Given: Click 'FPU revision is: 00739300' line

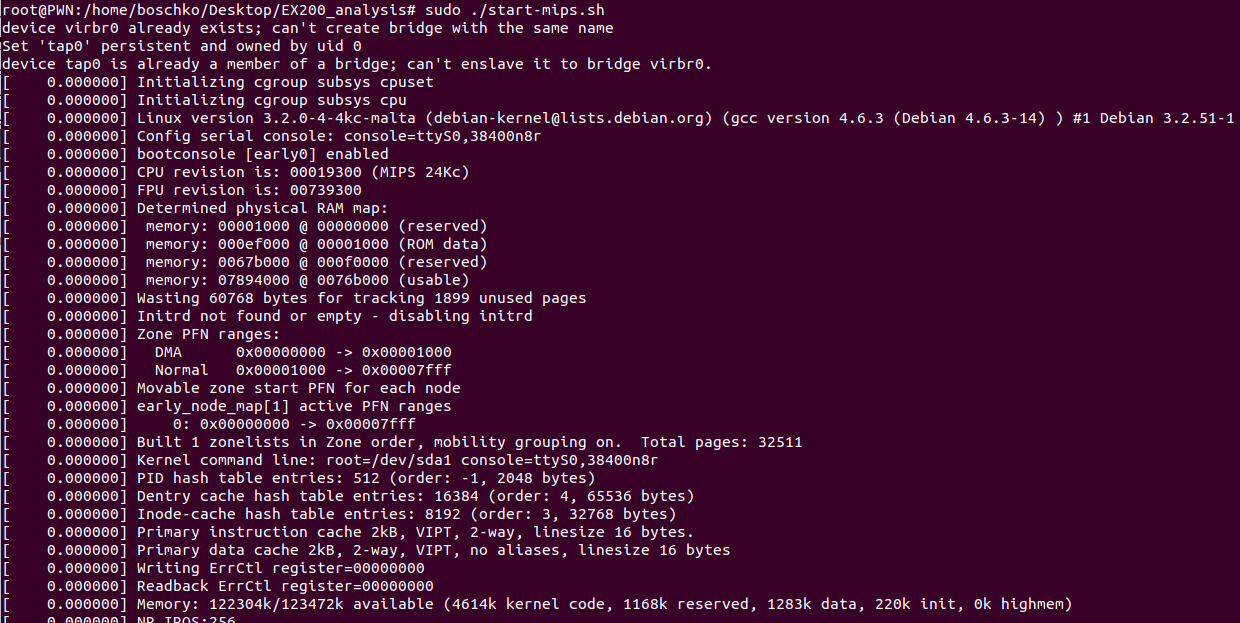Looking at the screenshot, I should pyautogui.click(x=249, y=190).
